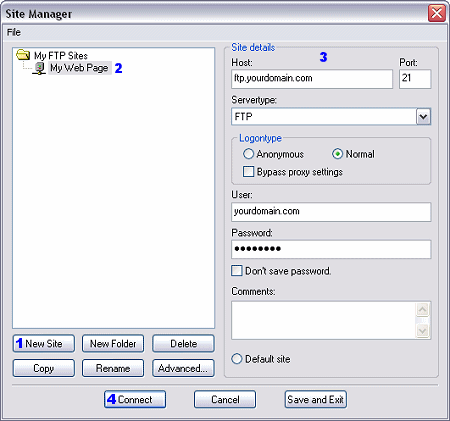Enable Bypass proxy settings checkbox
450x421 pixels.
(248, 172)
